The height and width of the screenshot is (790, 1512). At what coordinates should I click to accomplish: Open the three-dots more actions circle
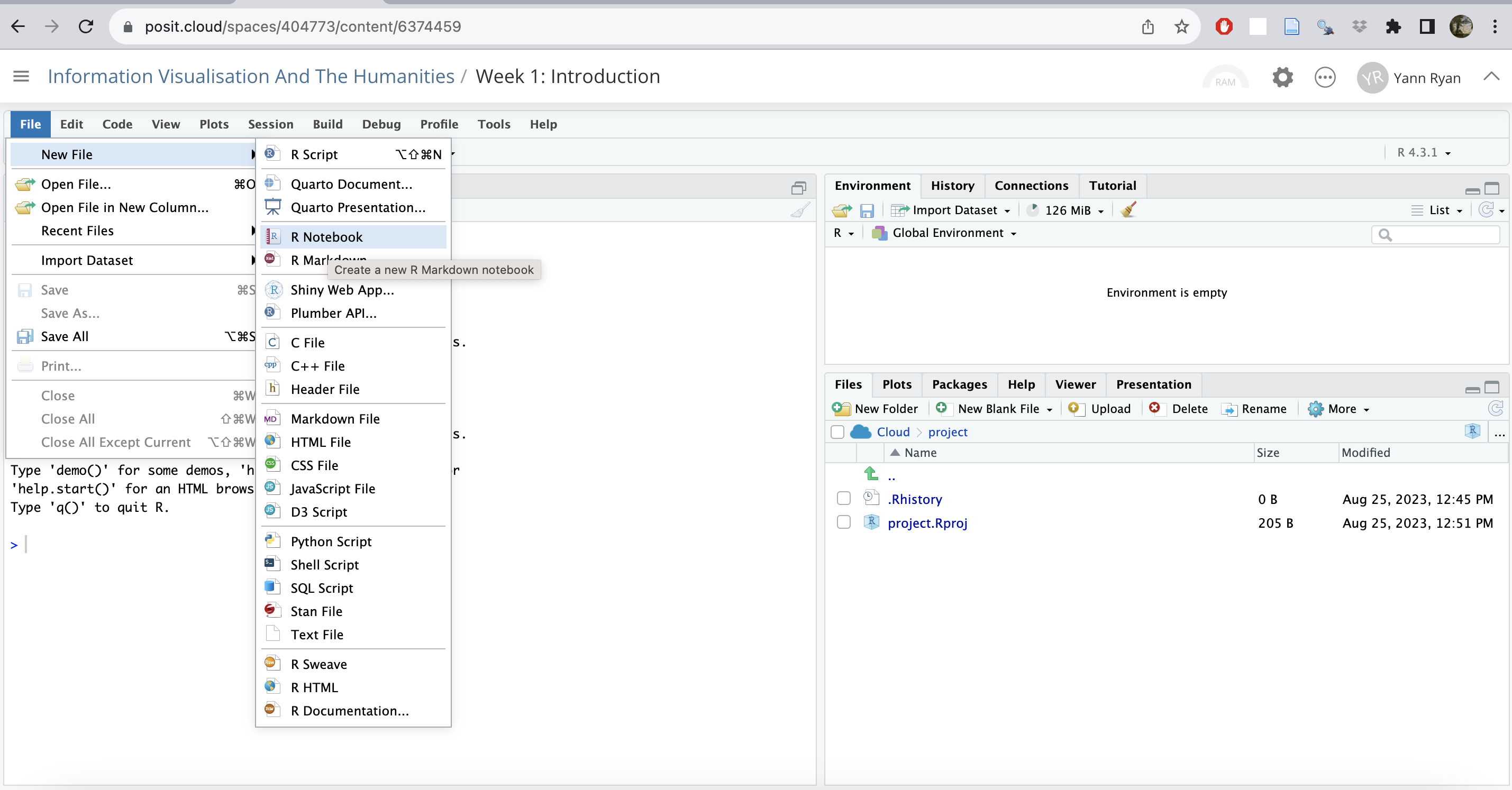tap(1325, 77)
